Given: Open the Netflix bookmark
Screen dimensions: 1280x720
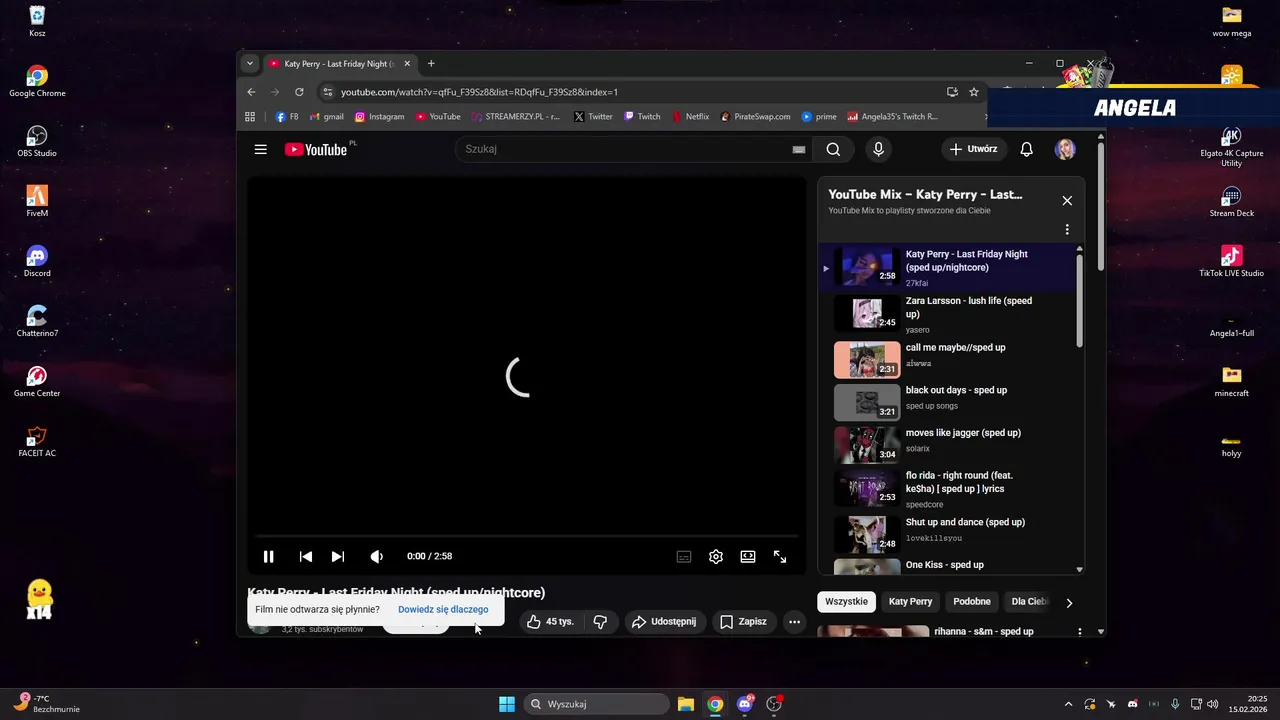Looking at the screenshot, I should pyautogui.click(x=690, y=117).
